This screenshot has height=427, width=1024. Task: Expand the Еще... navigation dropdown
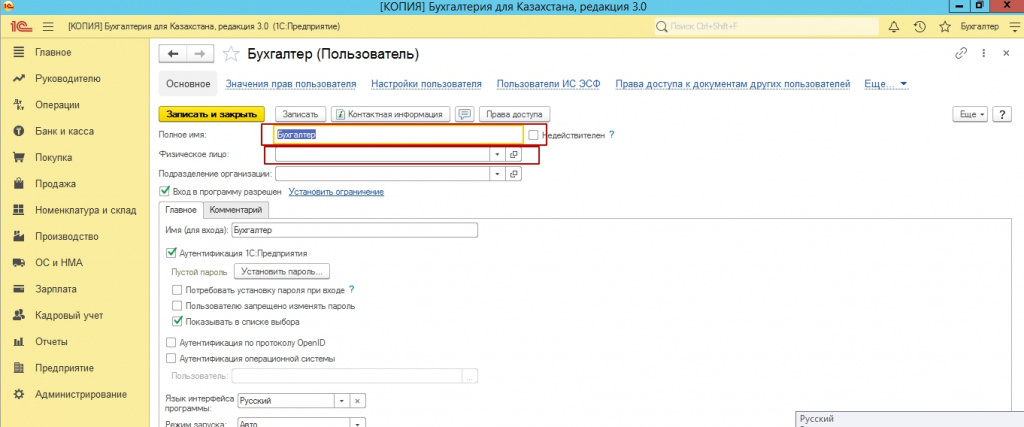(x=886, y=84)
